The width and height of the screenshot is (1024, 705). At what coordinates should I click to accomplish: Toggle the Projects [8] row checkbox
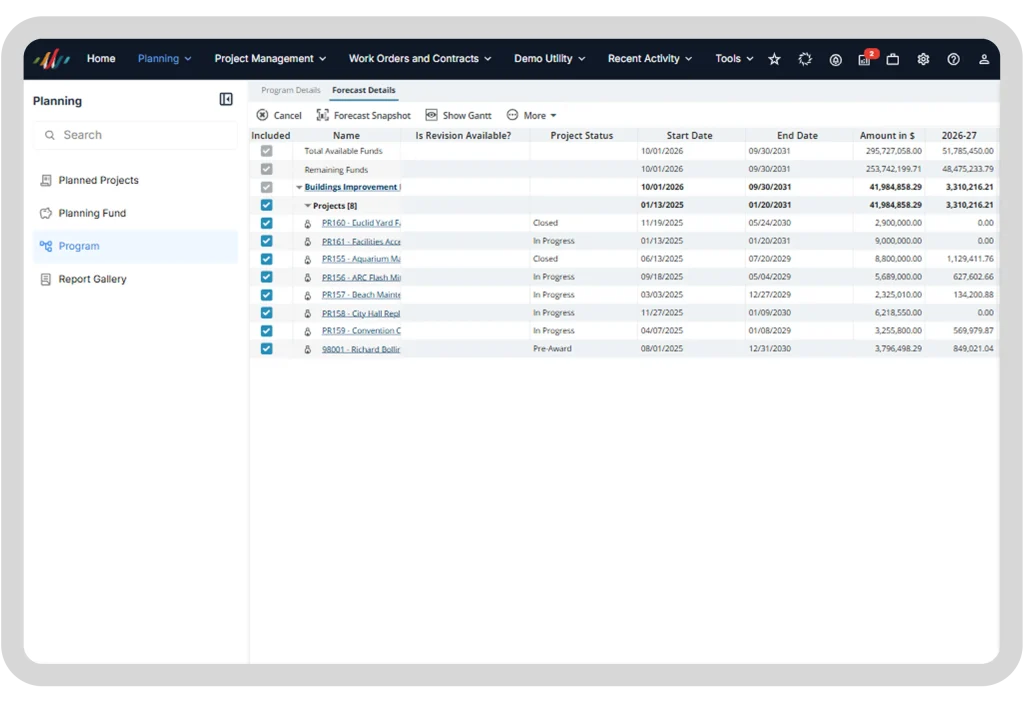click(x=266, y=205)
